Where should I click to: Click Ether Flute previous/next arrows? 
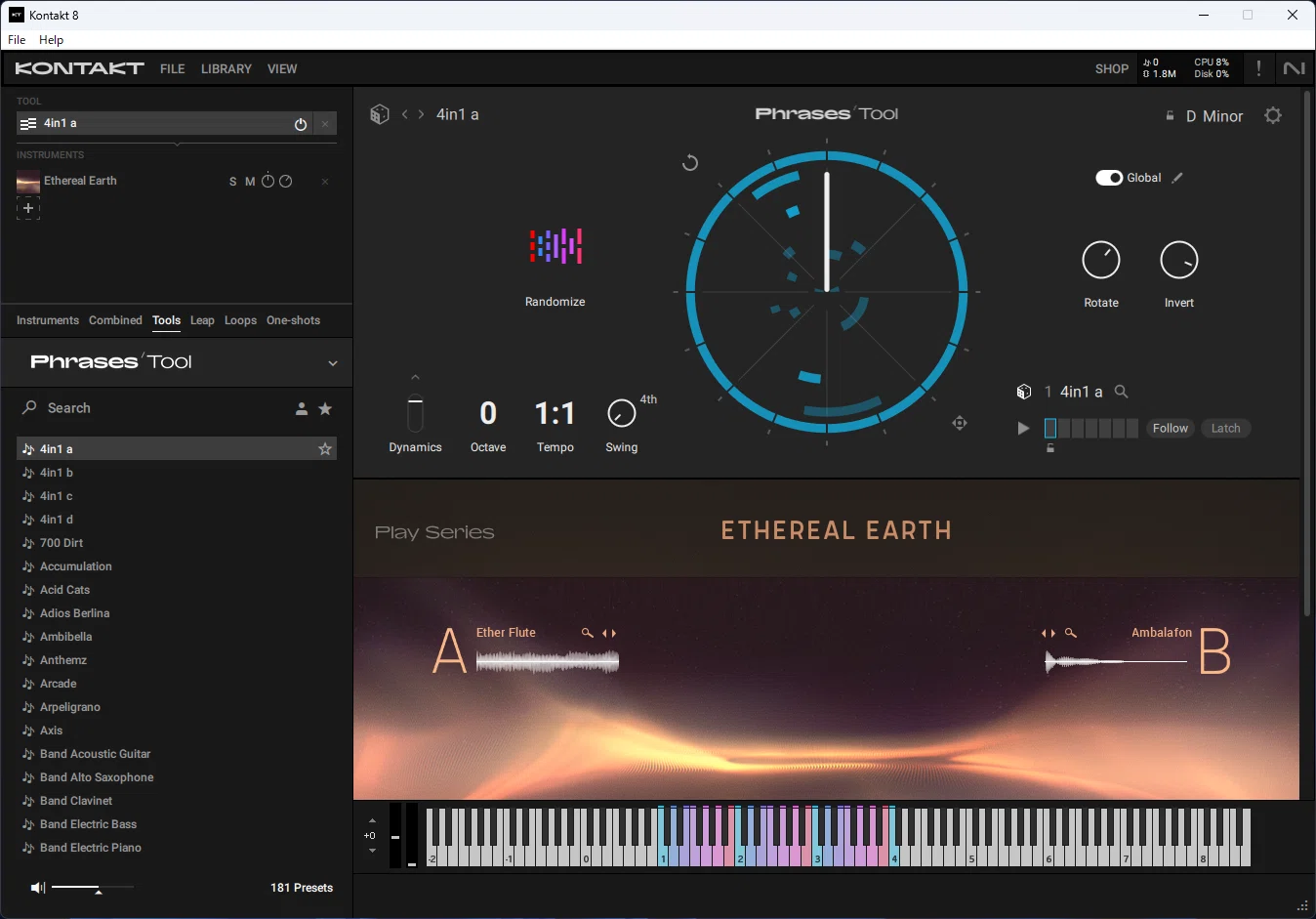[609, 633]
